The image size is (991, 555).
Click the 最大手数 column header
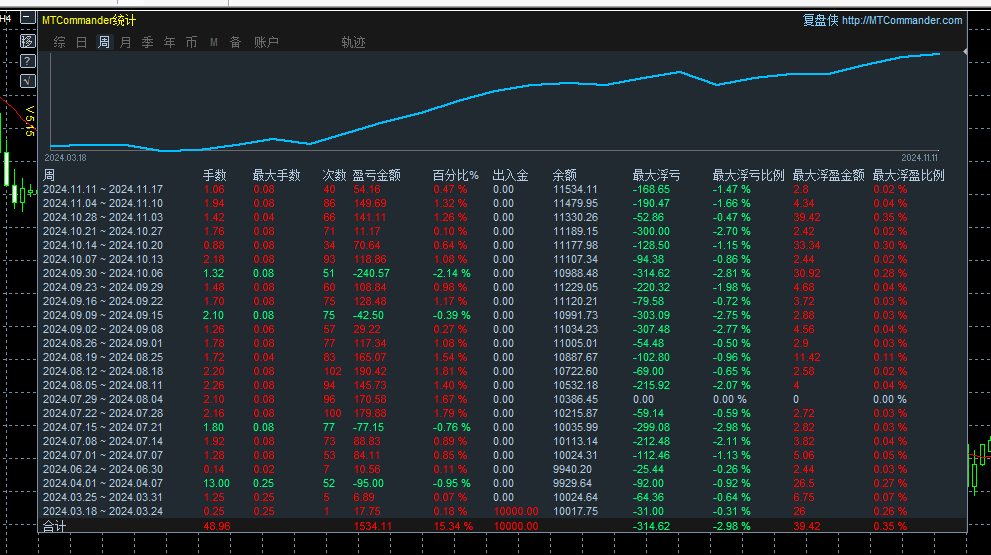(277, 175)
